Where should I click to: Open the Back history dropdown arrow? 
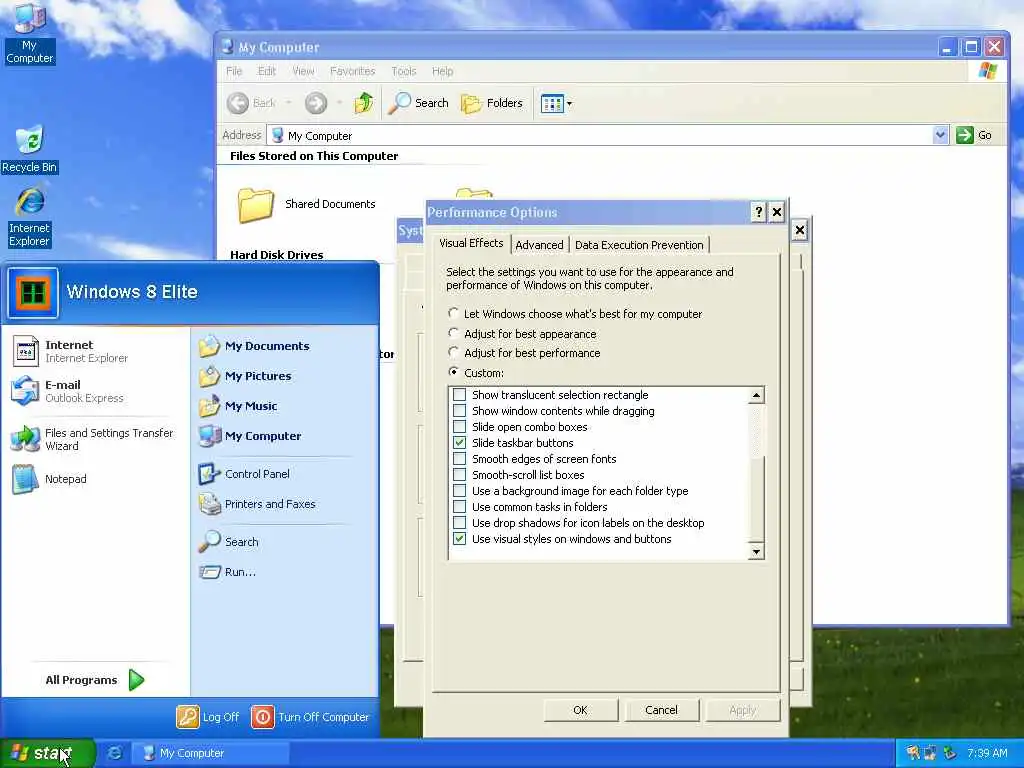(288, 103)
